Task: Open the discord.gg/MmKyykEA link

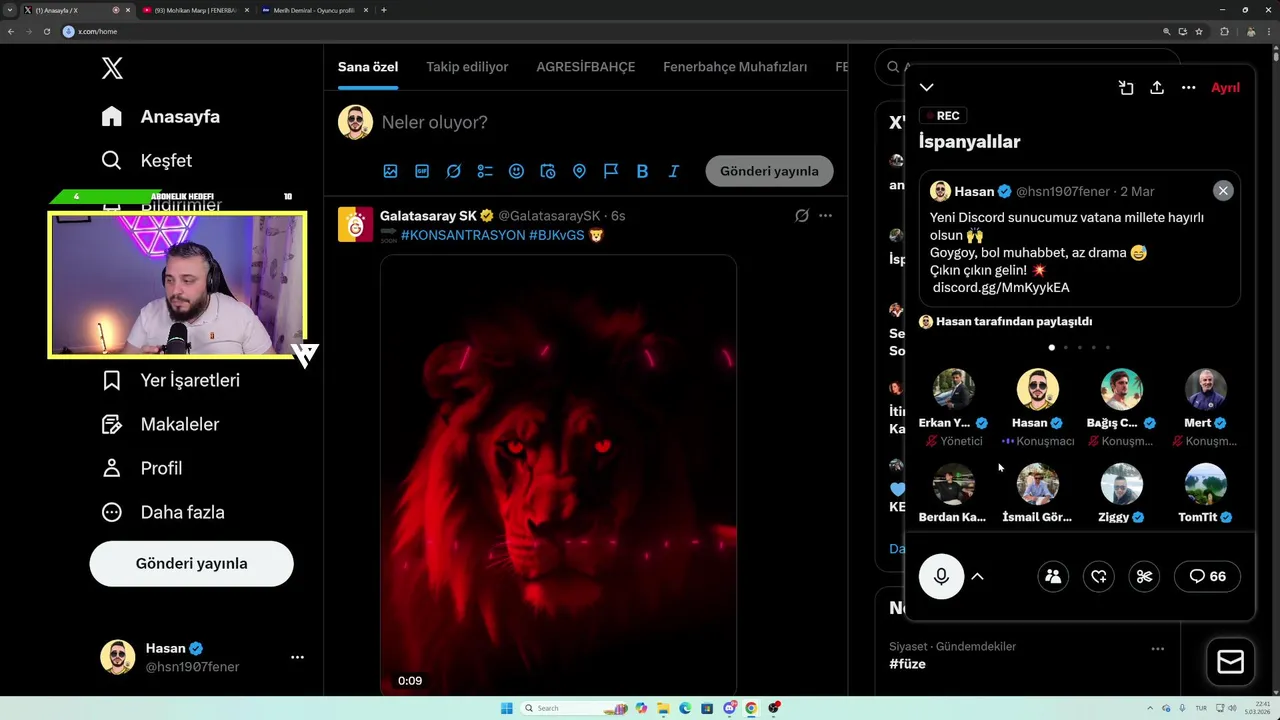Action: (x=1001, y=288)
